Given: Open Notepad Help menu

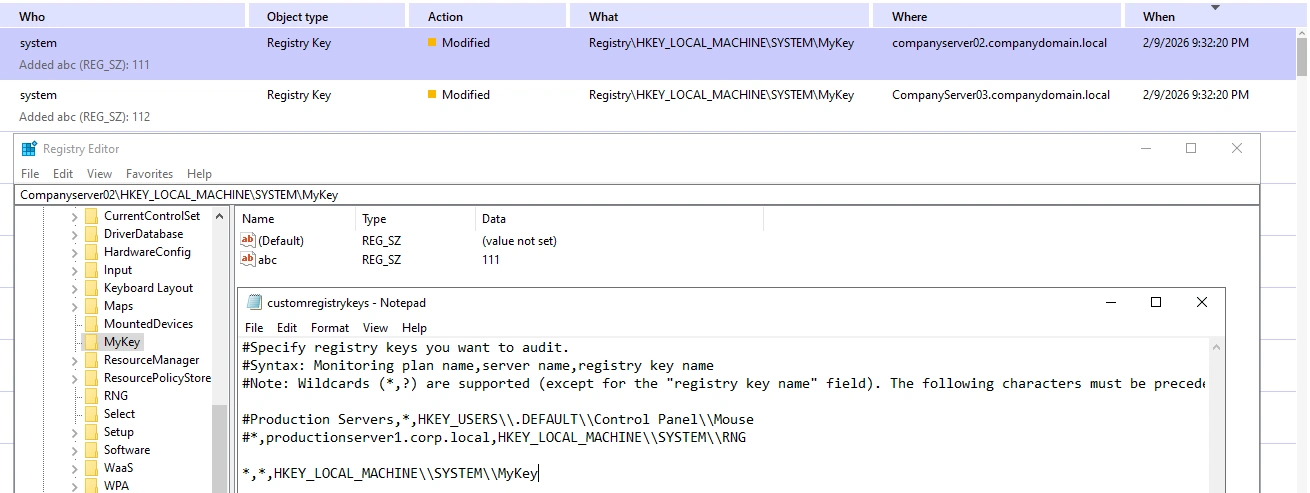Looking at the screenshot, I should click(414, 328).
